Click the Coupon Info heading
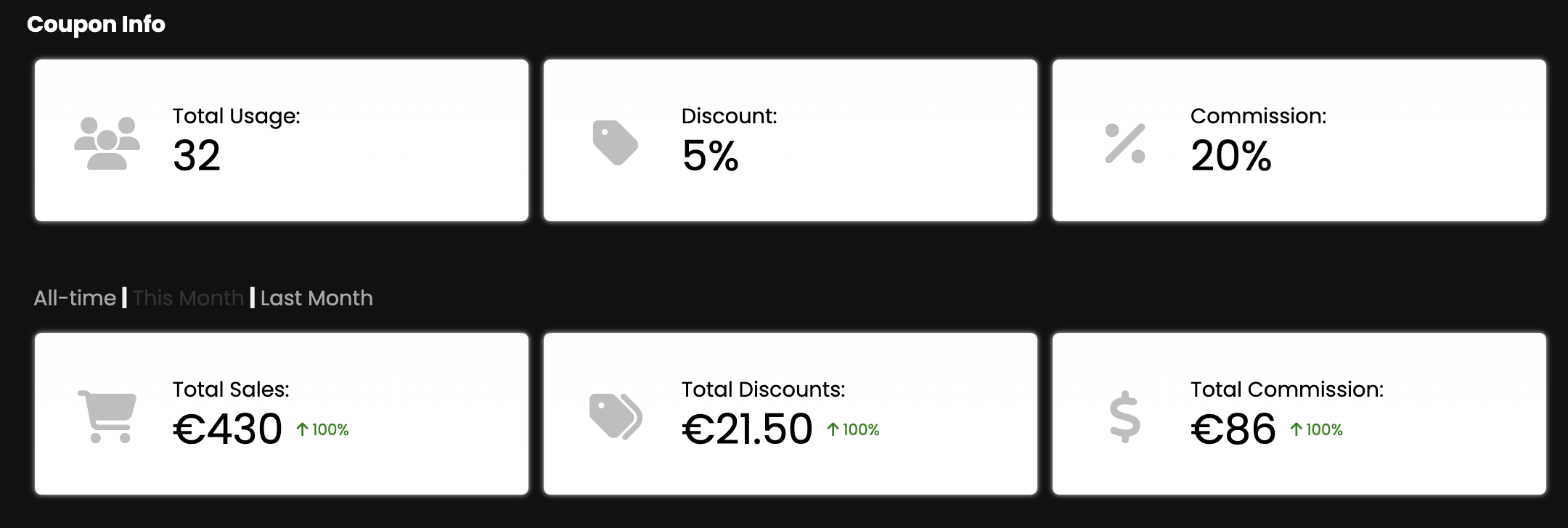This screenshot has width=1568, height=528. (96, 24)
